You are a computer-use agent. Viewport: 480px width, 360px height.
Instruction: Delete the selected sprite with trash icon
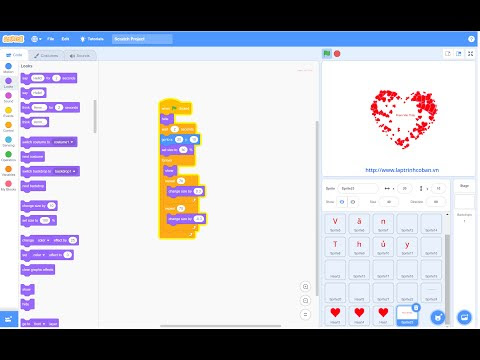tap(416, 308)
